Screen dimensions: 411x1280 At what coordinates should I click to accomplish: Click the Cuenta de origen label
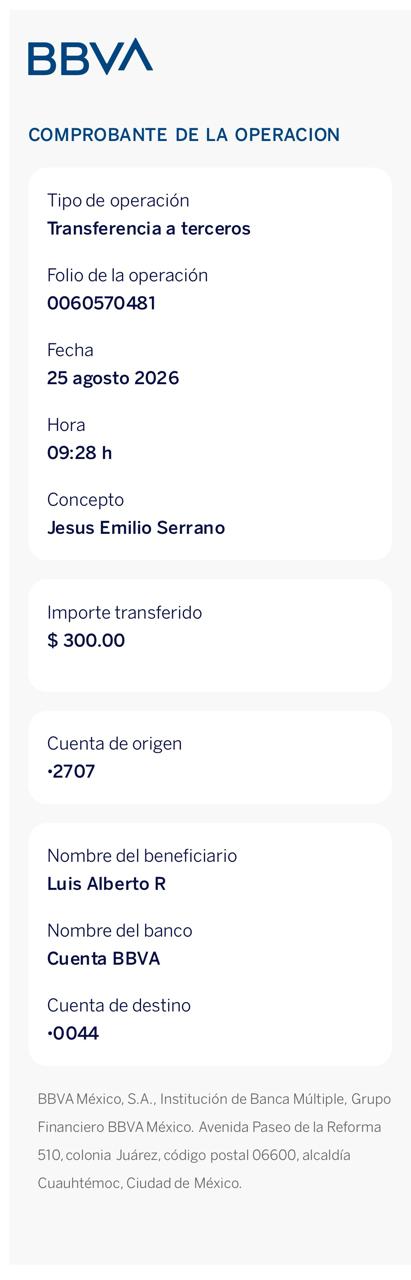114,744
